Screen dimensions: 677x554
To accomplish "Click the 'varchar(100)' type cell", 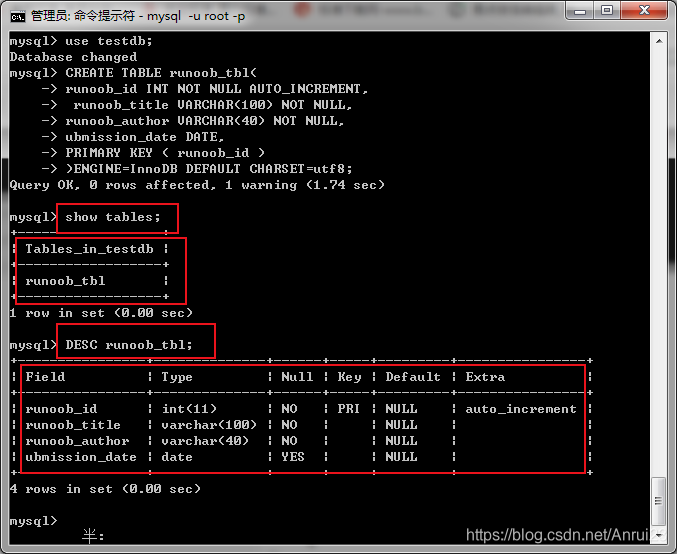I will point(209,424).
